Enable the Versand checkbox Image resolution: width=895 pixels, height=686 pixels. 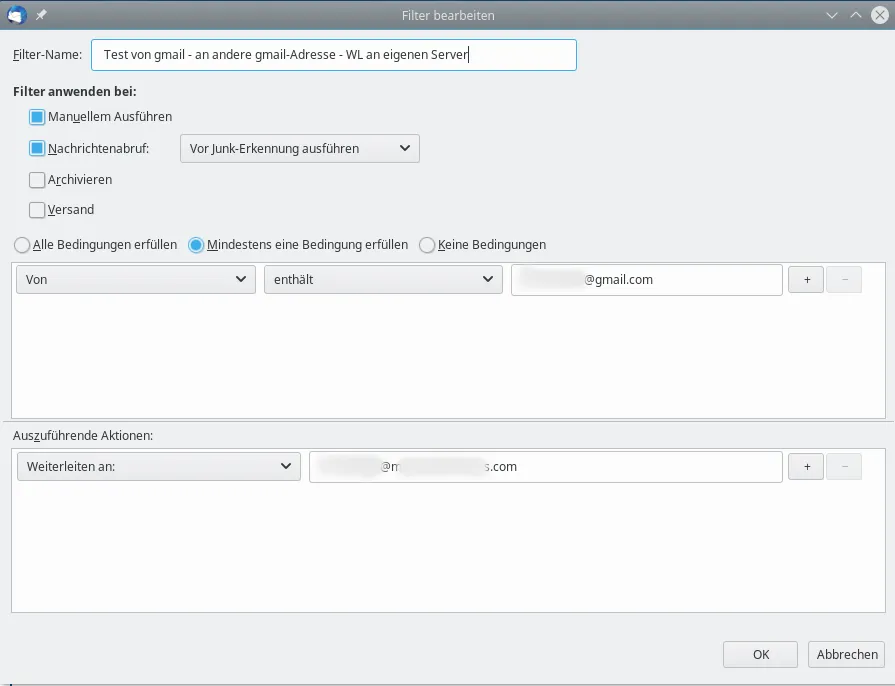[x=37, y=210]
